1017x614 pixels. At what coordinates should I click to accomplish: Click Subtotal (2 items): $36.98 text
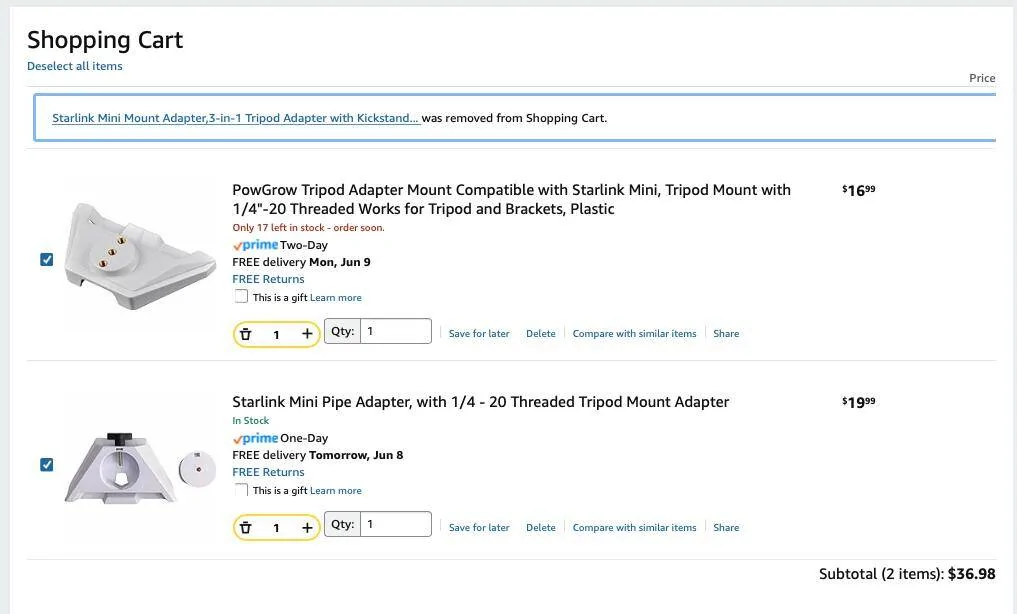[x=907, y=574]
